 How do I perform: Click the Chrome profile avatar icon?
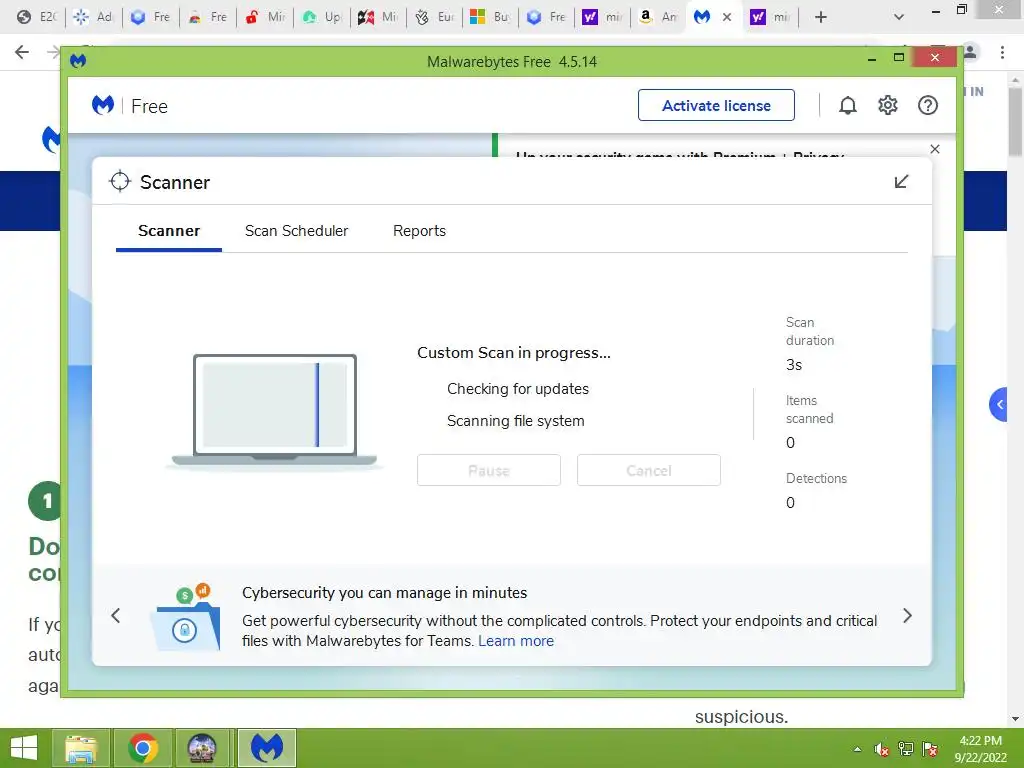coord(970,52)
